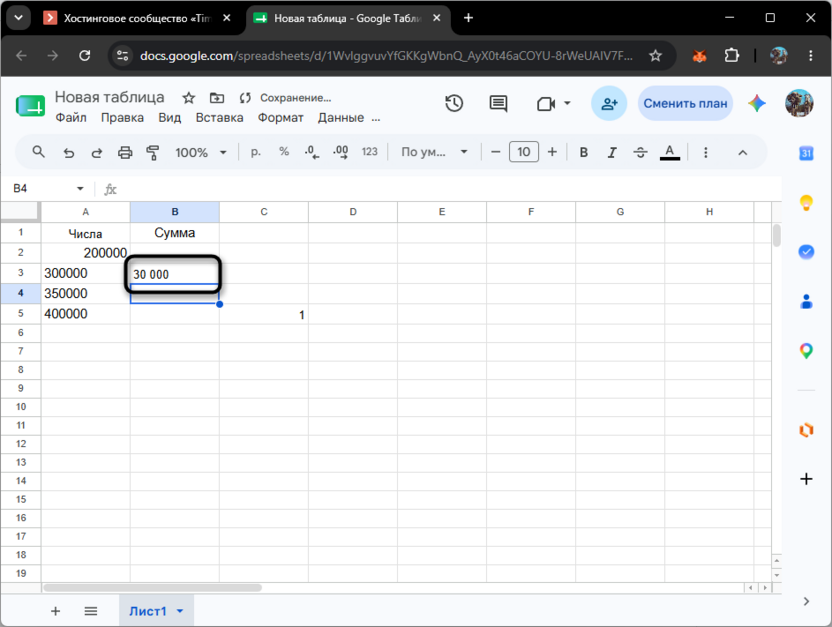Open the Формат menu

281,118
